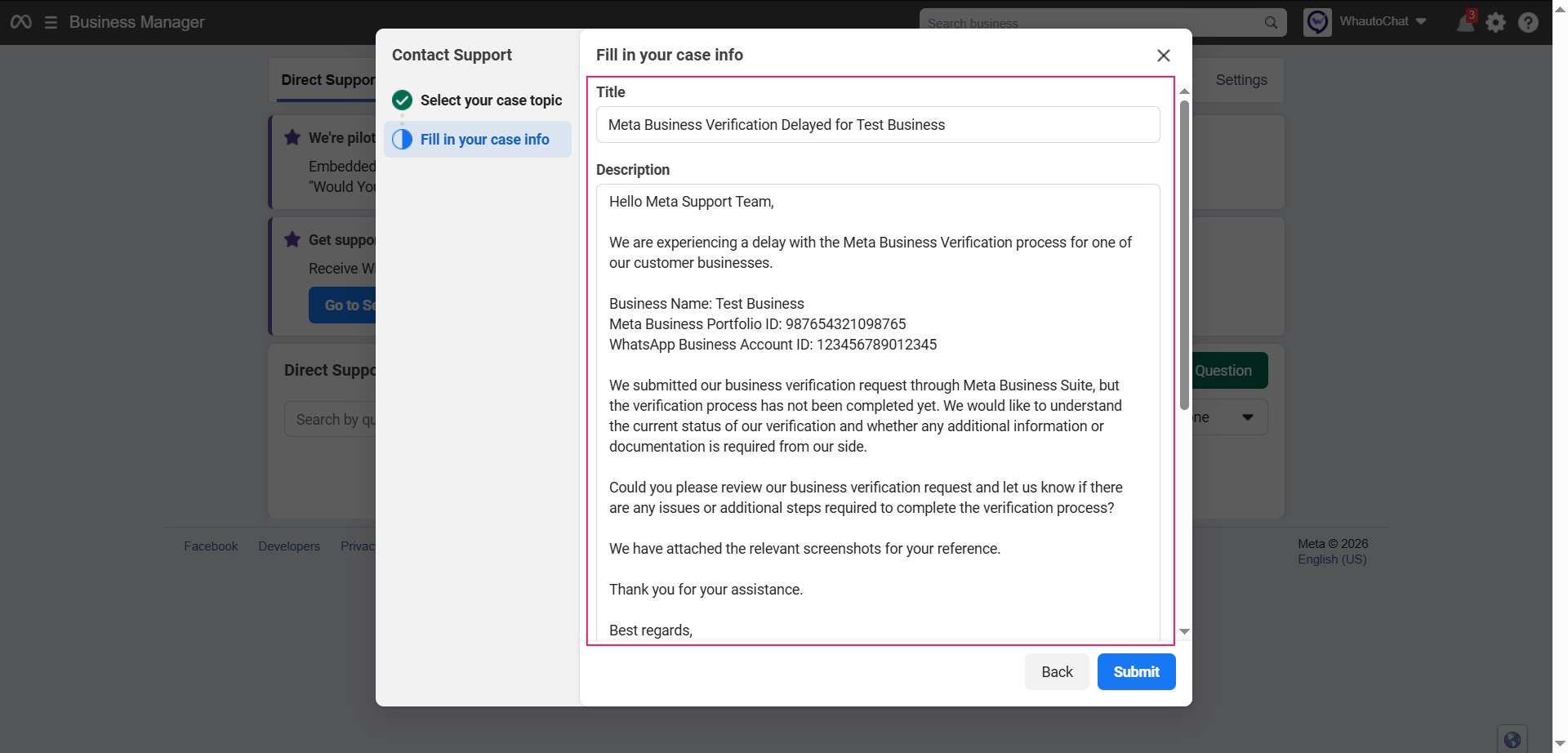Open the Developers footer link

[289, 546]
